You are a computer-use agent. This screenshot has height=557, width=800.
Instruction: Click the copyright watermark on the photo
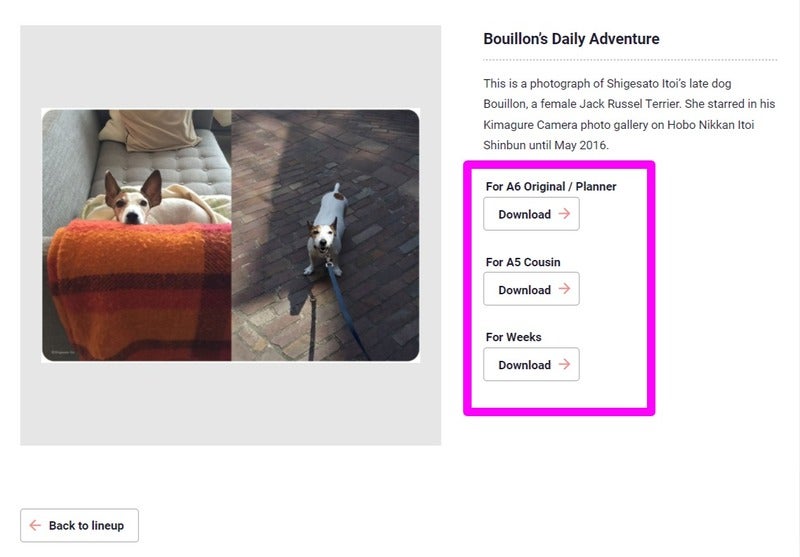[61, 353]
